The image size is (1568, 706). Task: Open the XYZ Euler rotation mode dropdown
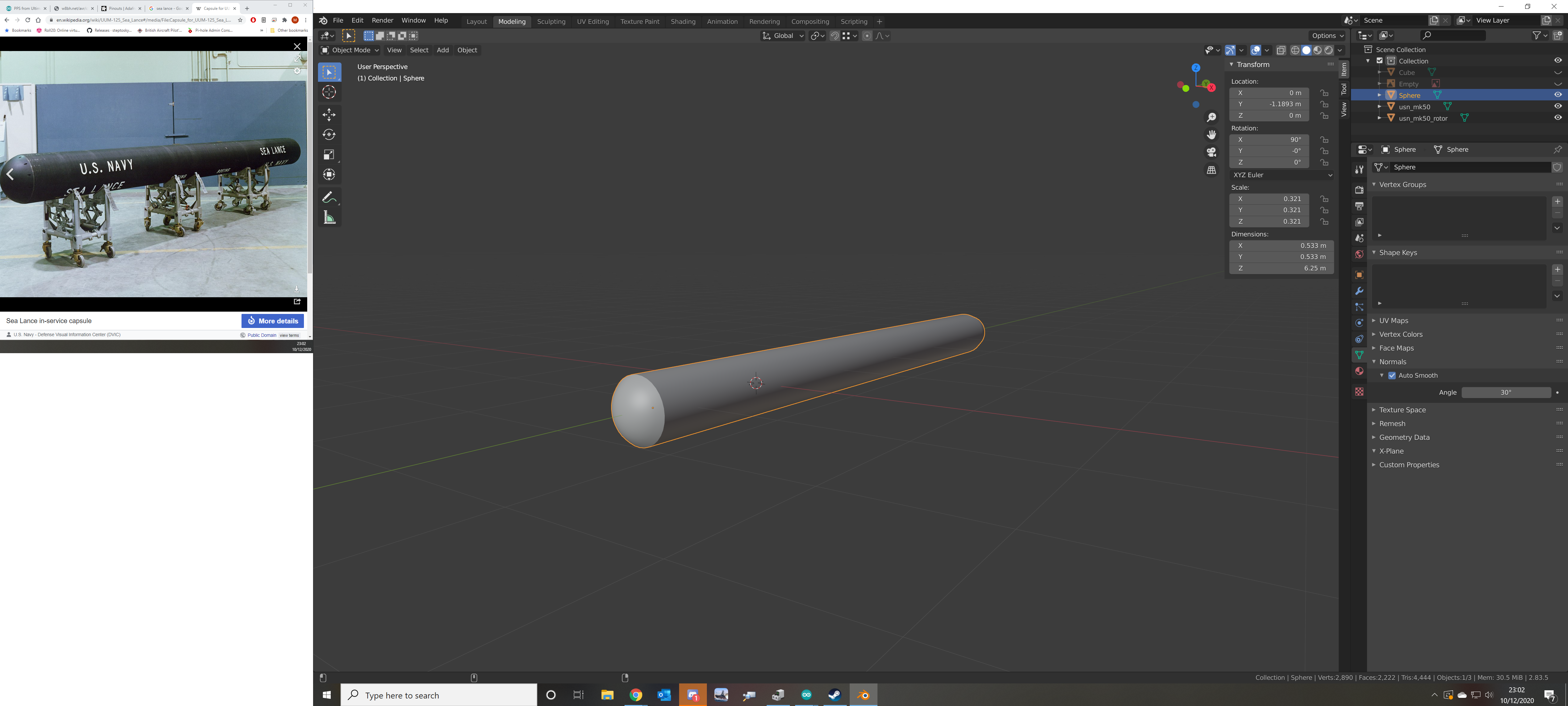pyautogui.click(x=1282, y=175)
